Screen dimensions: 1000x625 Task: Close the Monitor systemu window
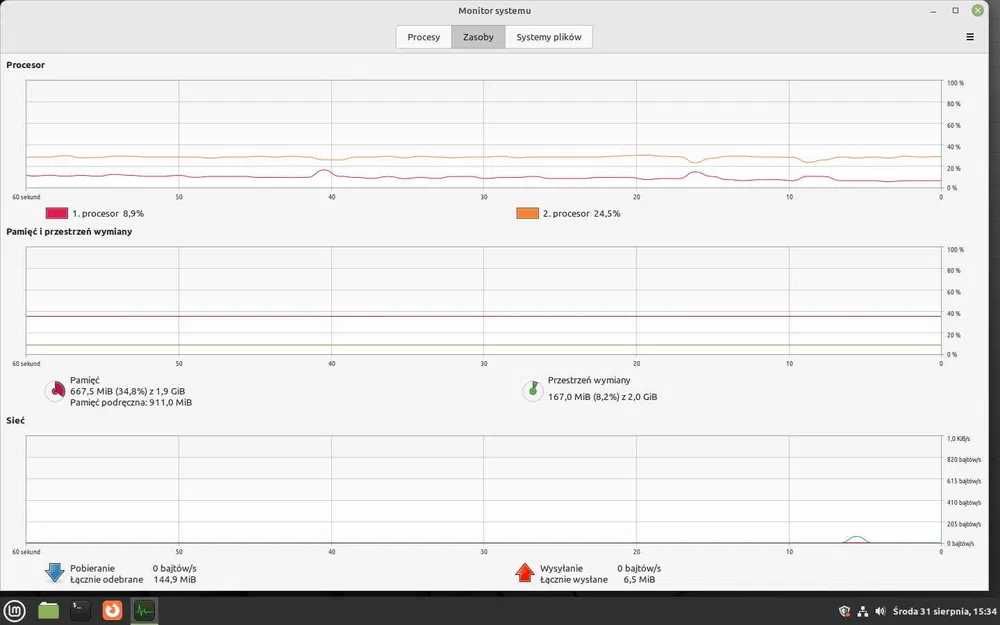point(978,11)
